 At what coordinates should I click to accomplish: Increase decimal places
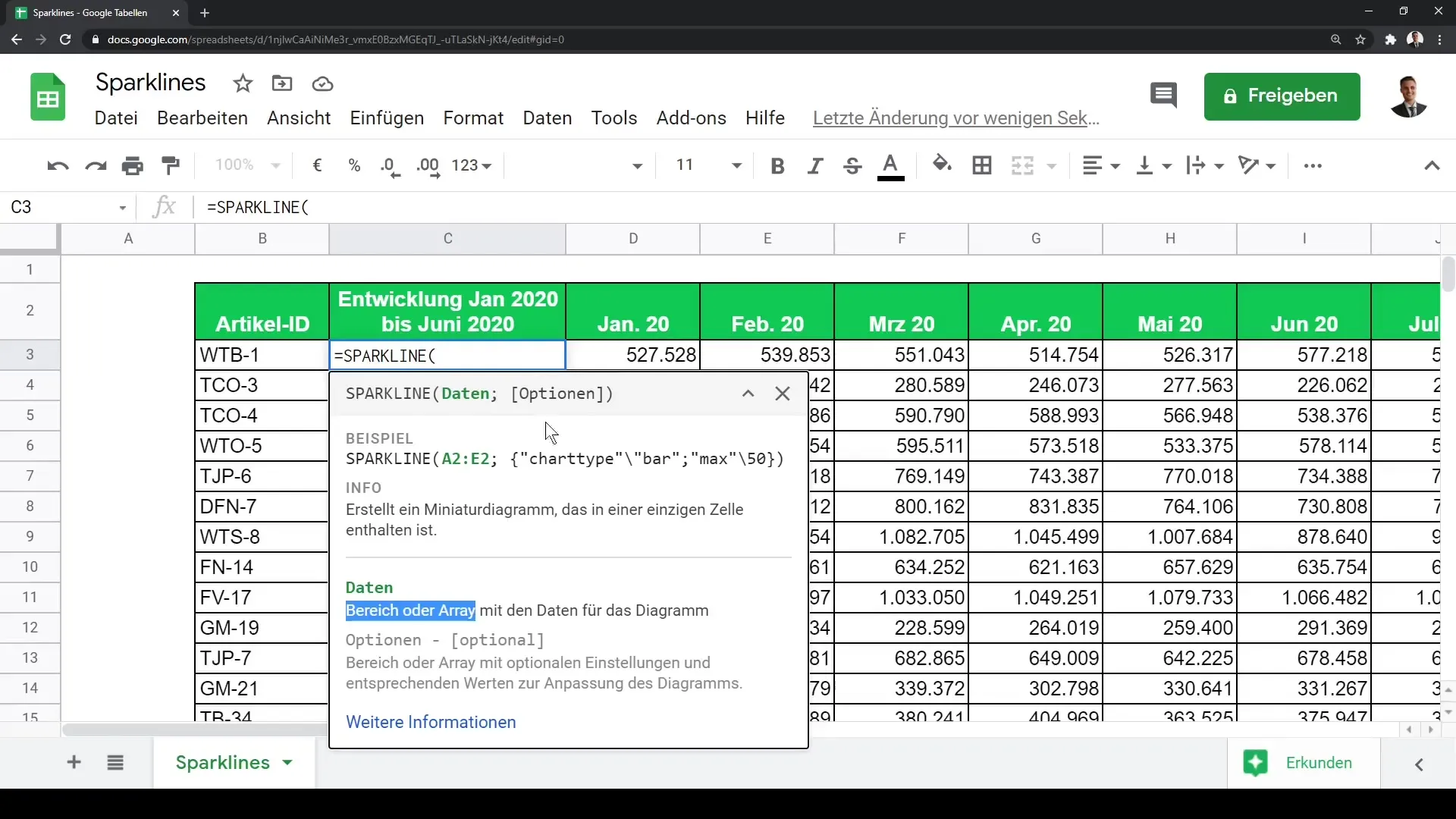pyautogui.click(x=428, y=166)
